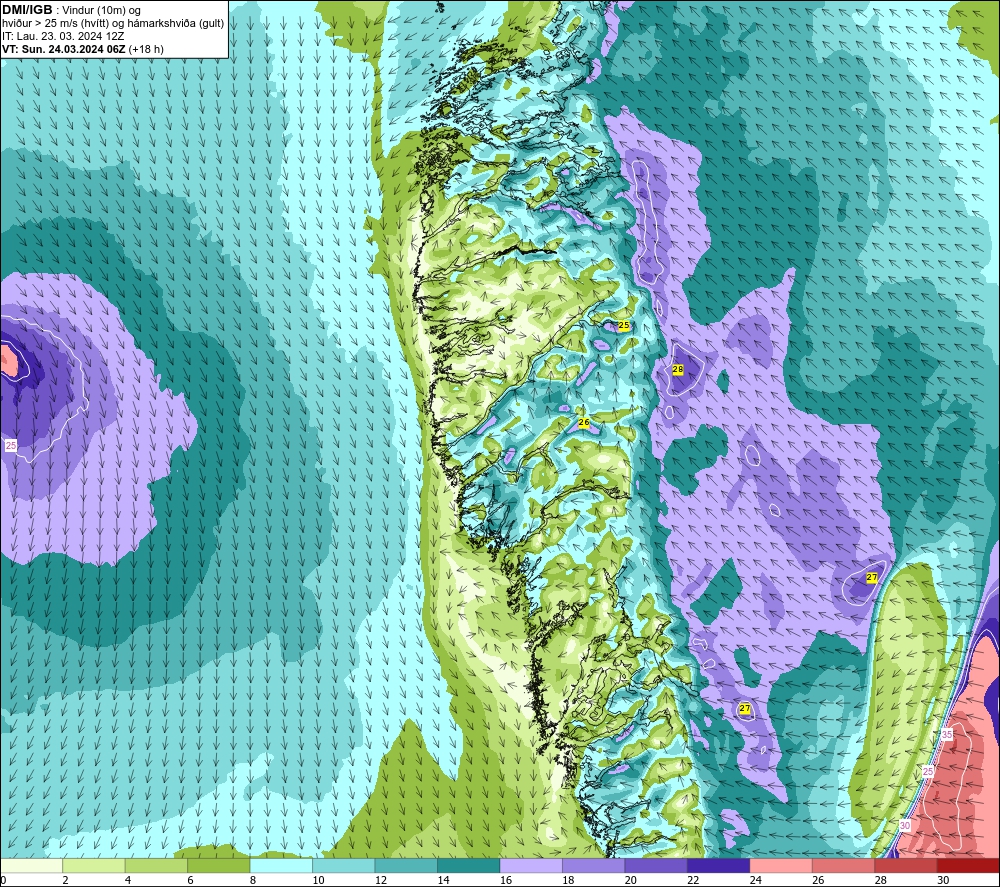Pick the light pink 24–26 legend swatch

coord(781,865)
